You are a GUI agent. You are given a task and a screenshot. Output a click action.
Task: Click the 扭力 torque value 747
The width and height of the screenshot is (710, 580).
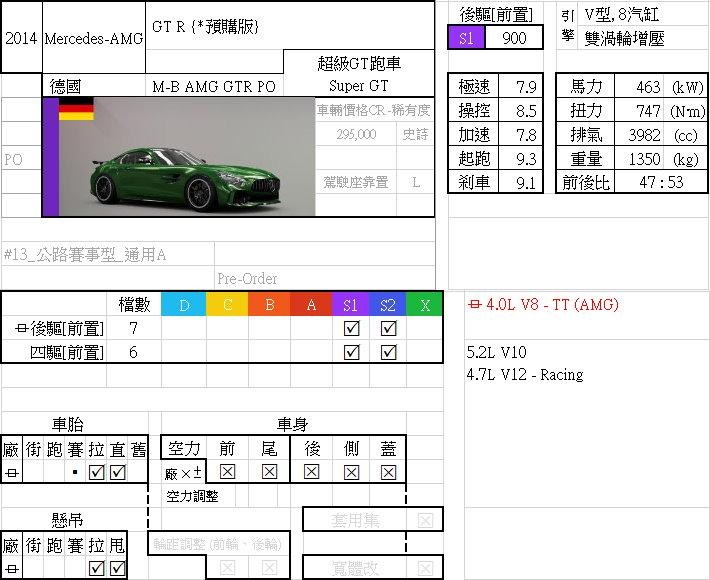(x=648, y=111)
